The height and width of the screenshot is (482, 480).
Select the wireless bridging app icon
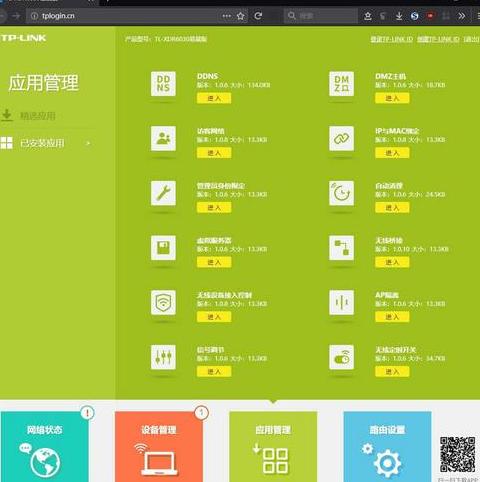[x=341, y=248]
